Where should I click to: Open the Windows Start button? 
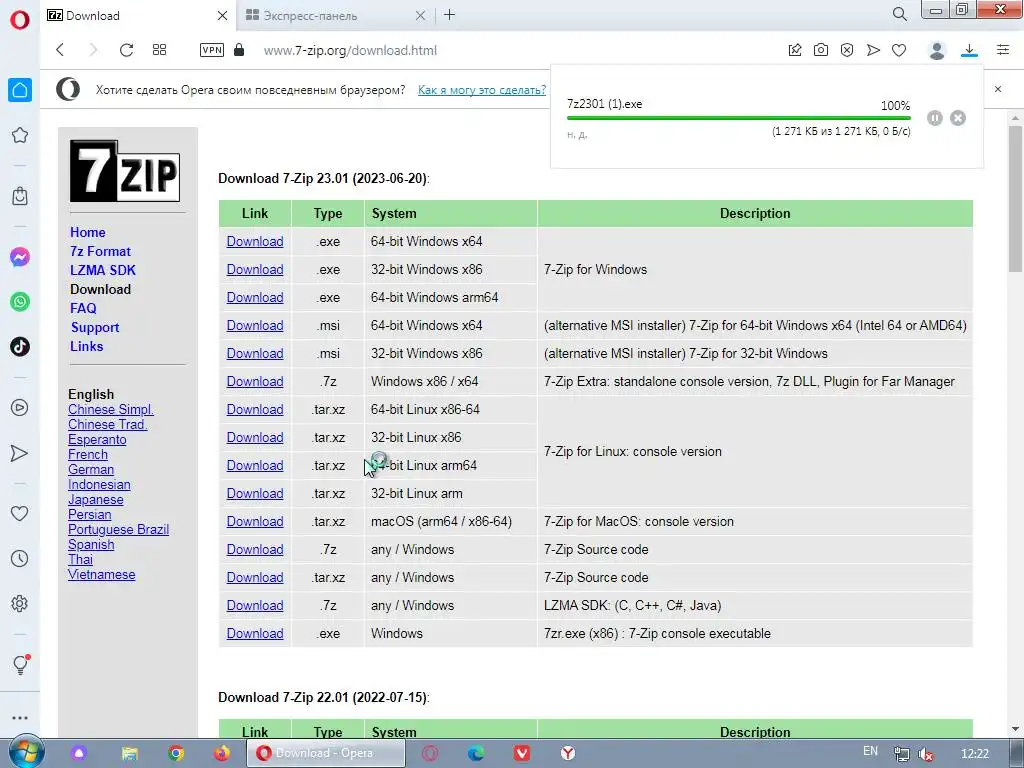pyautogui.click(x=26, y=753)
